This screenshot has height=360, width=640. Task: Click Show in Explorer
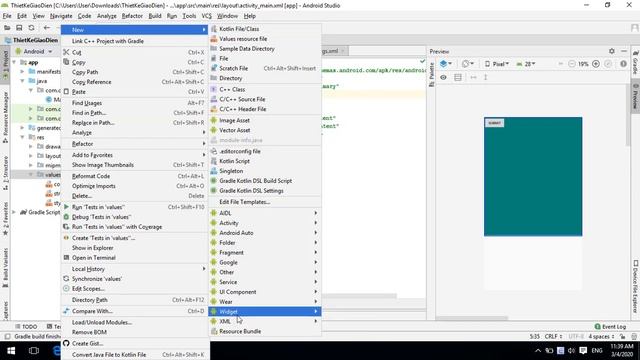click(x=134, y=248)
